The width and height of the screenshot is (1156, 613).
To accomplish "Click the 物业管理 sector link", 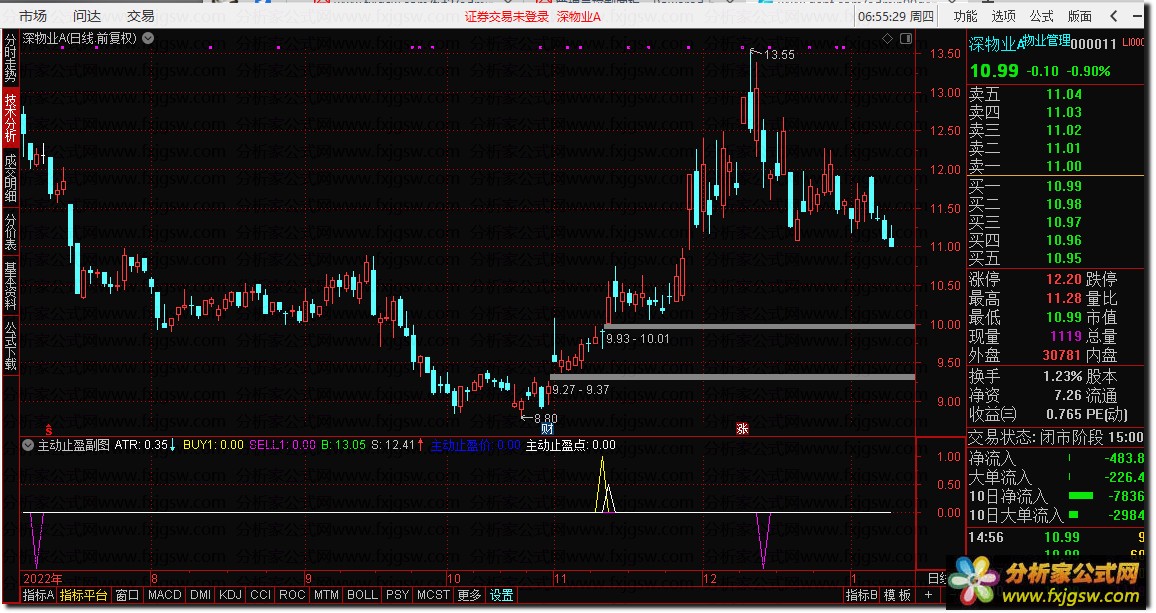I will pos(1047,41).
